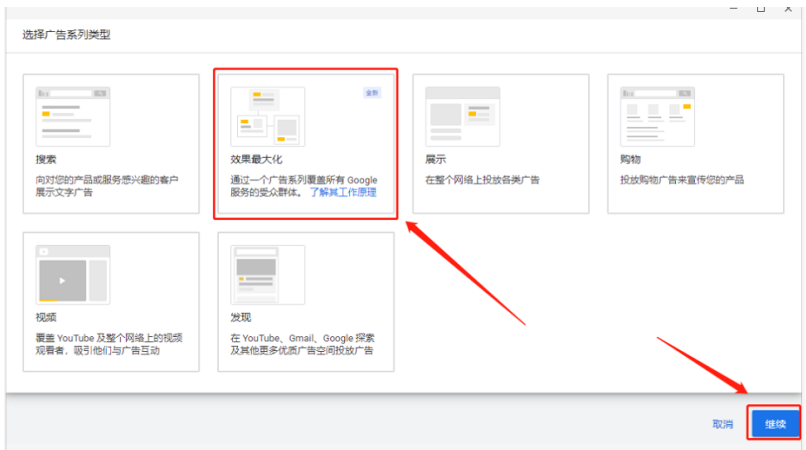Select the 发现 campaign type illustration
Viewport: 806px width, 450px height.
[268, 275]
